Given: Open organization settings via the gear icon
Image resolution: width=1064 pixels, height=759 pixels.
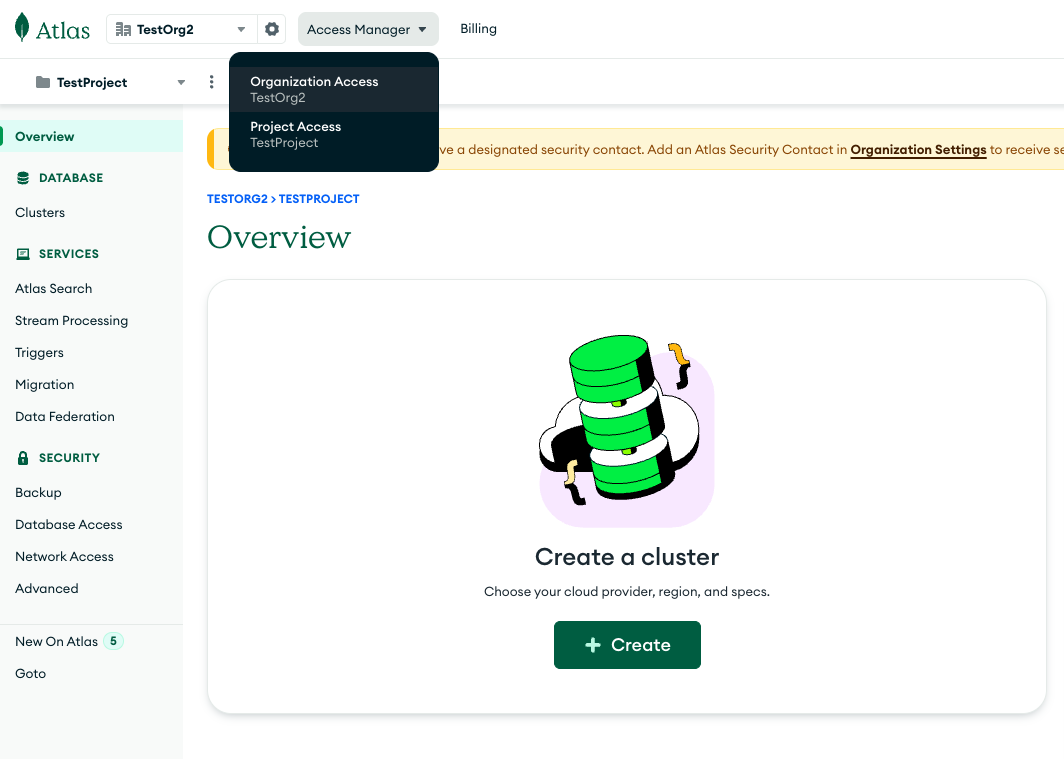Looking at the screenshot, I should point(271,28).
